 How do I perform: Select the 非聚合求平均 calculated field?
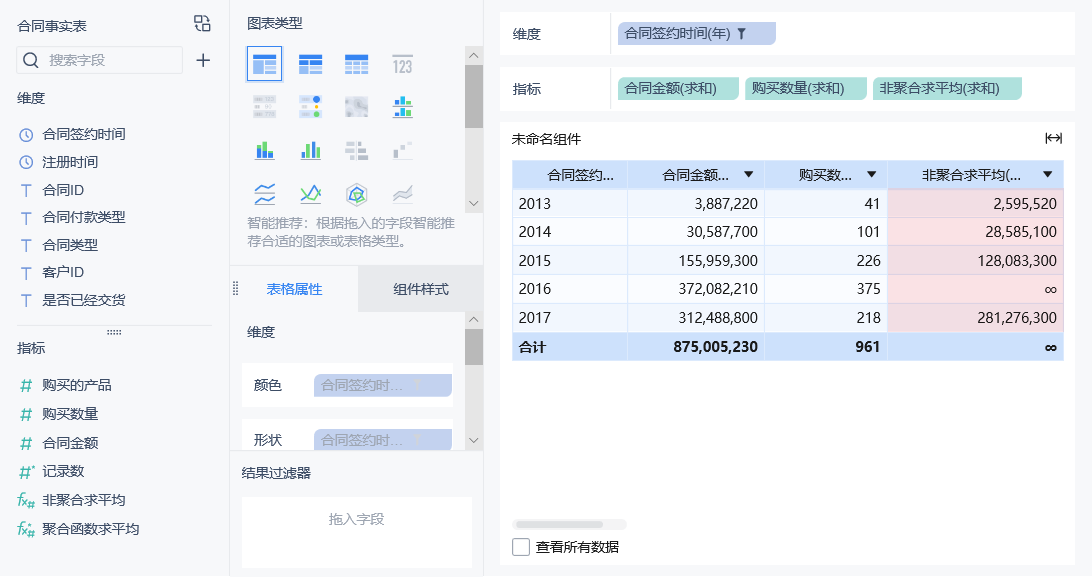tap(84, 500)
